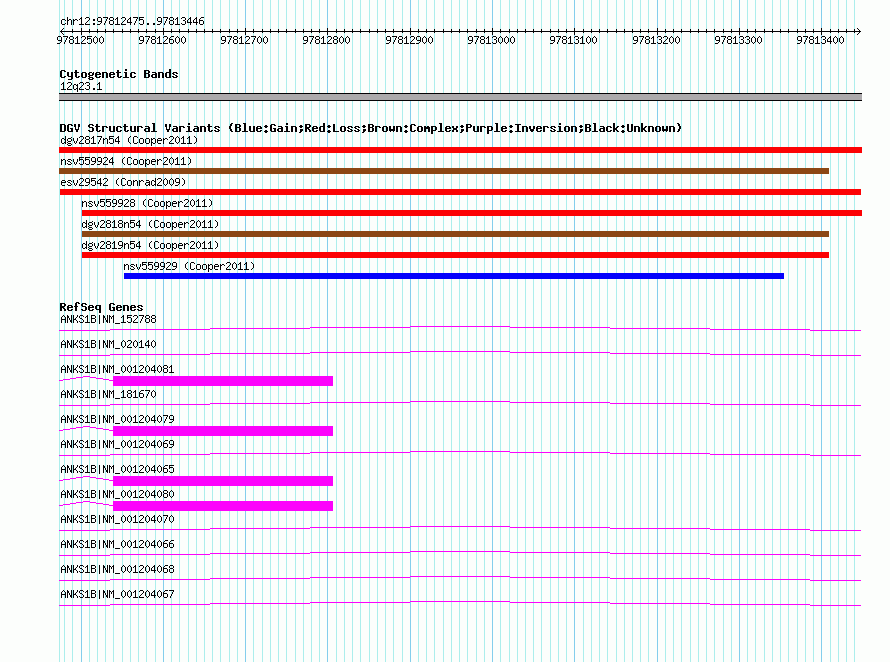The width and height of the screenshot is (890, 662).
Task: Select transcript ANKS1B|NM_001204080 label
Action: (x=117, y=494)
